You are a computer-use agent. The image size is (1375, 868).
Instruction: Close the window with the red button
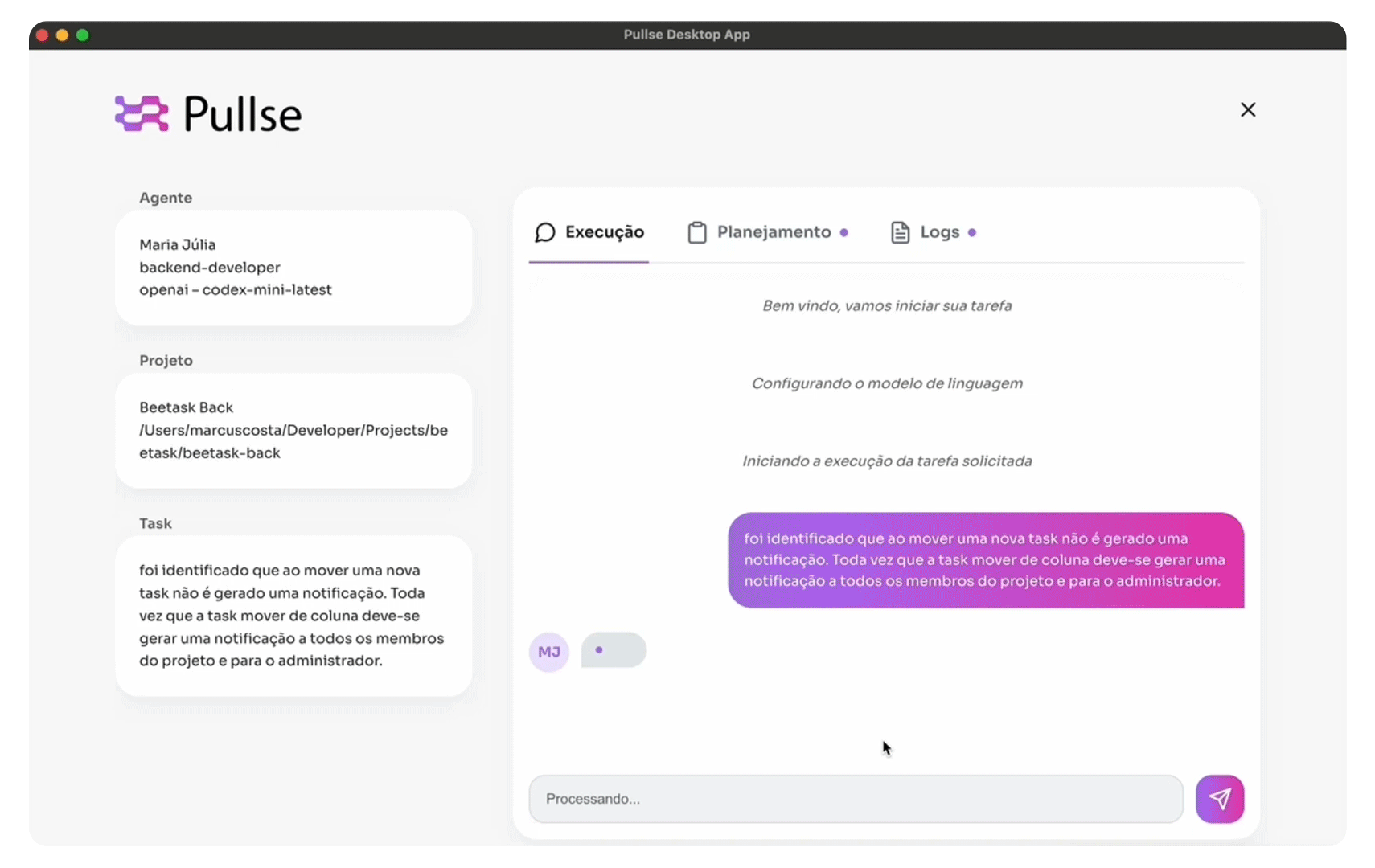(x=42, y=35)
